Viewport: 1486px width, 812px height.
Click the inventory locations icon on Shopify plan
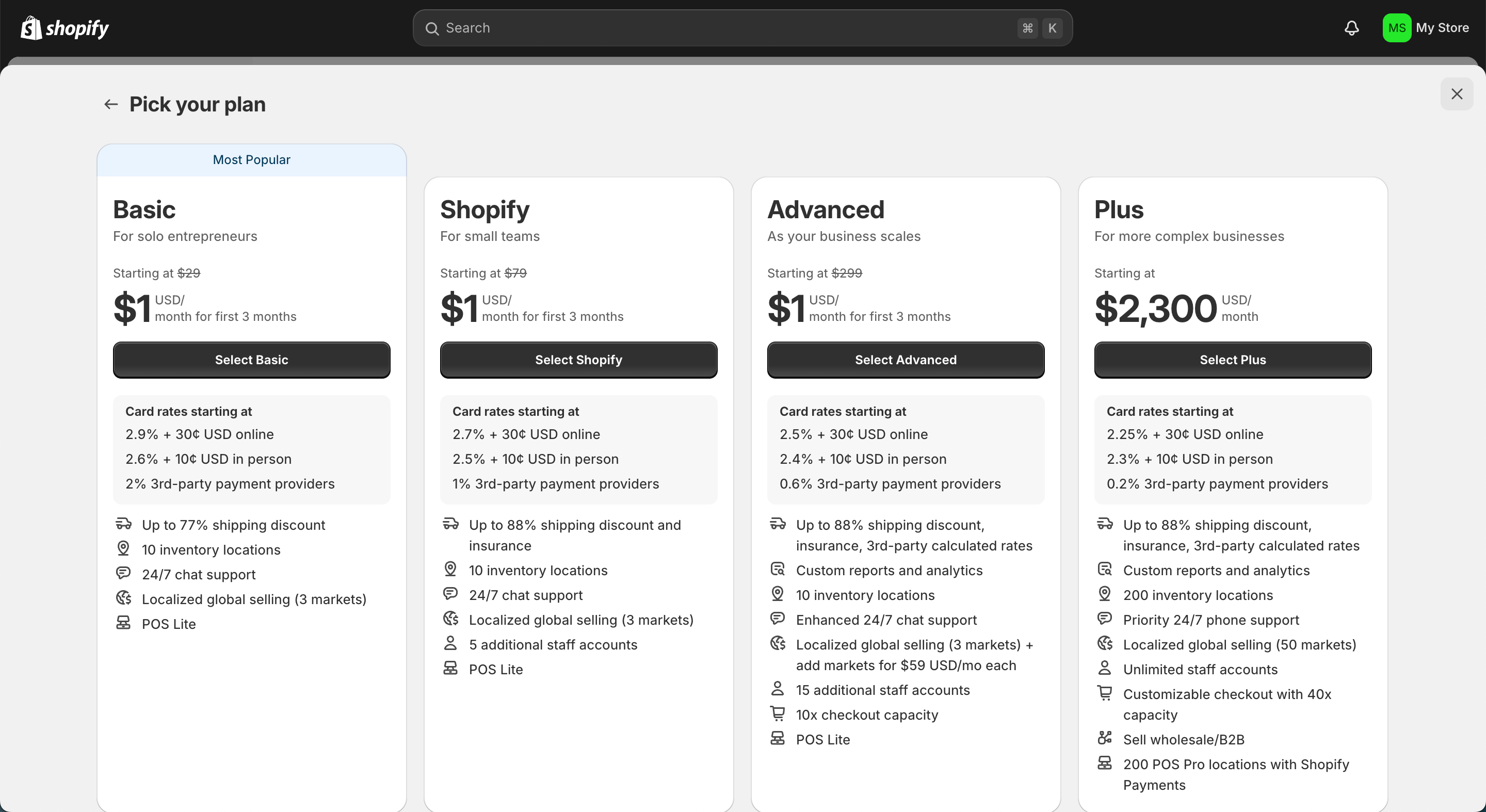coord(451,571)
